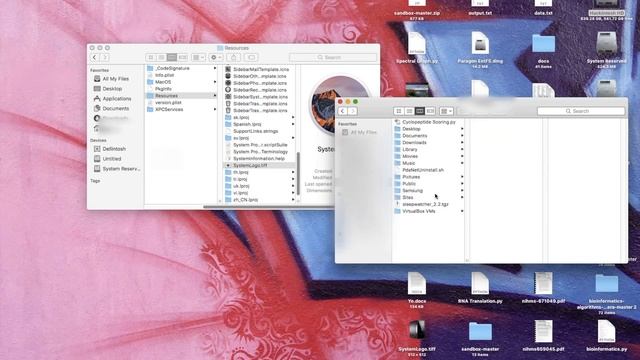Click the Search field in Resources window
640x360 pixels.
[333, 58]
